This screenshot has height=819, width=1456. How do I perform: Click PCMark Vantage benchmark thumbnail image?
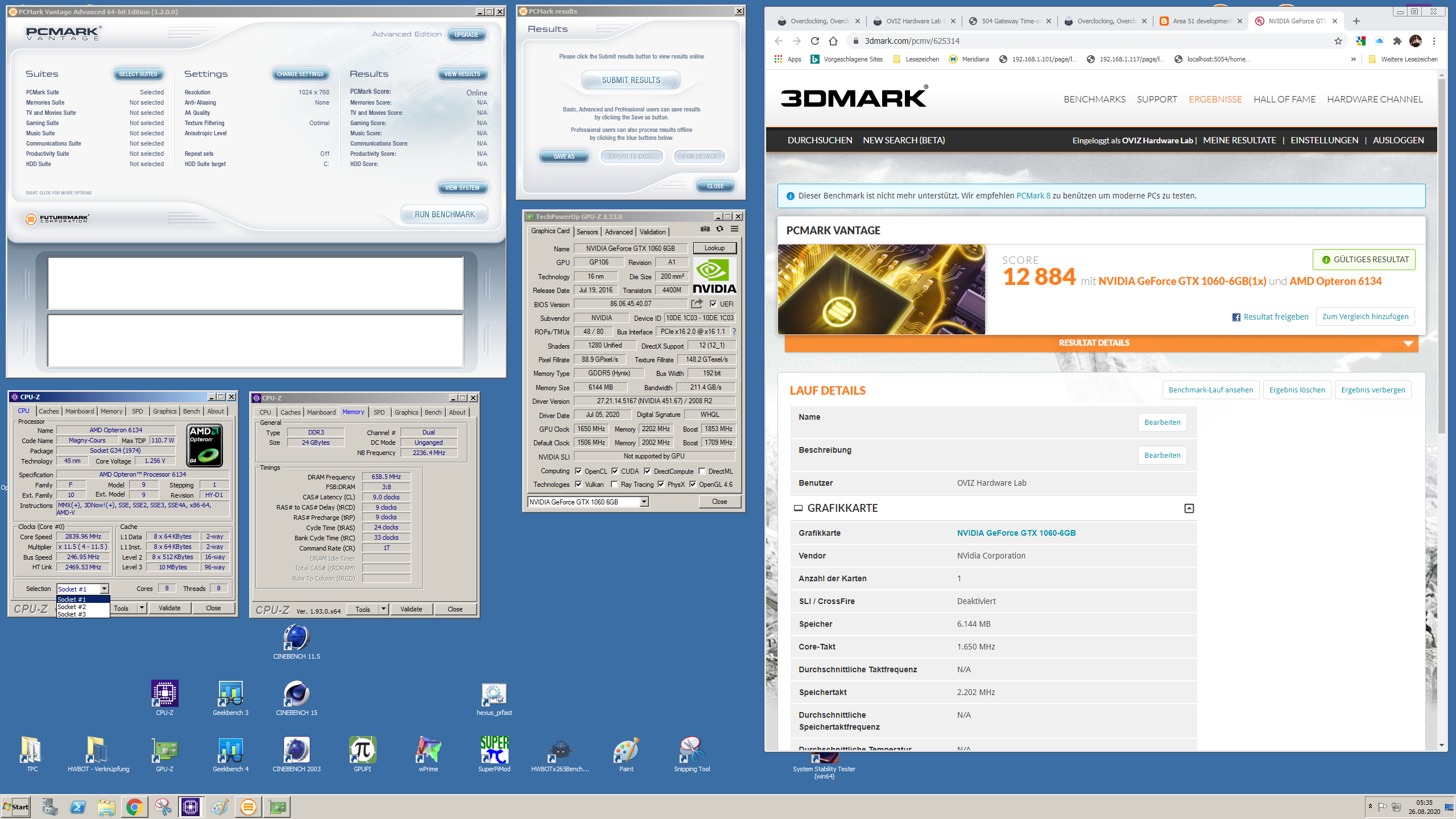[882, 289]
